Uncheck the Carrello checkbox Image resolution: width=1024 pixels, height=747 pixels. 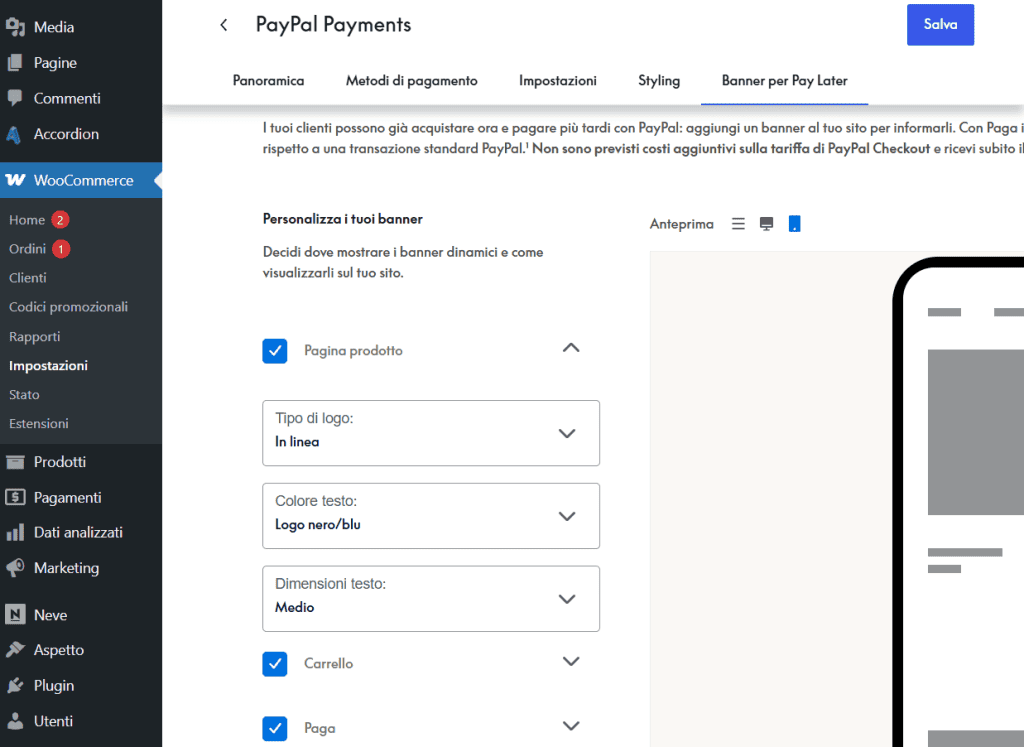coord(275,664)
